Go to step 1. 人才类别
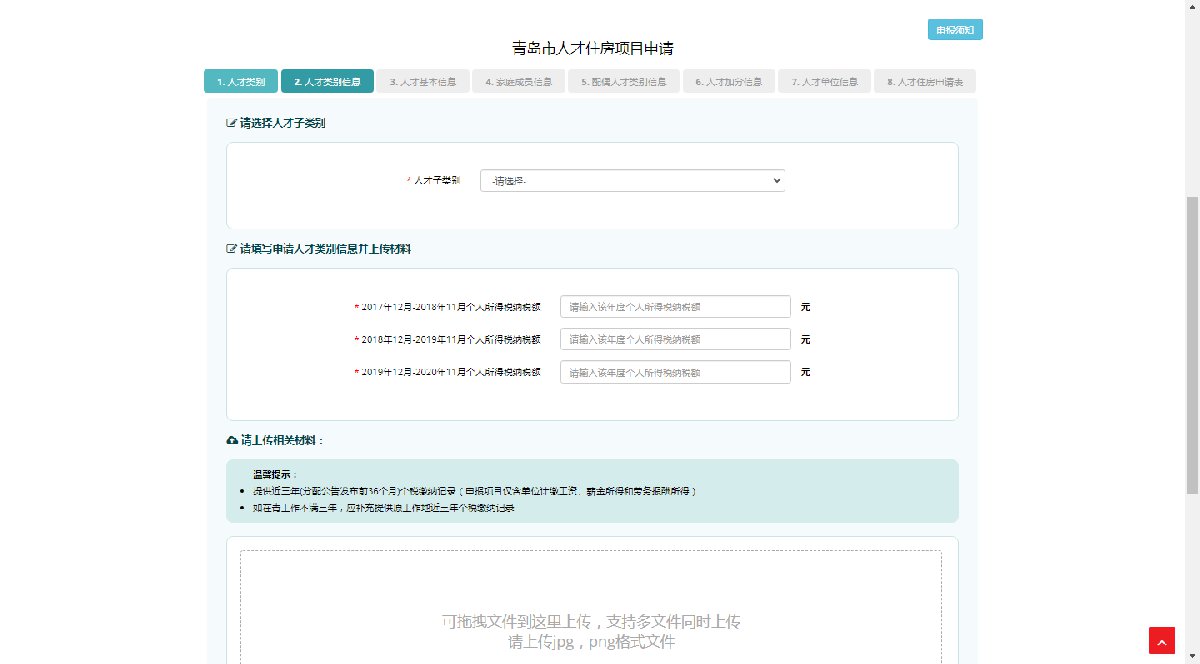This screenshot has width=1200, height=664. (240, 82)
